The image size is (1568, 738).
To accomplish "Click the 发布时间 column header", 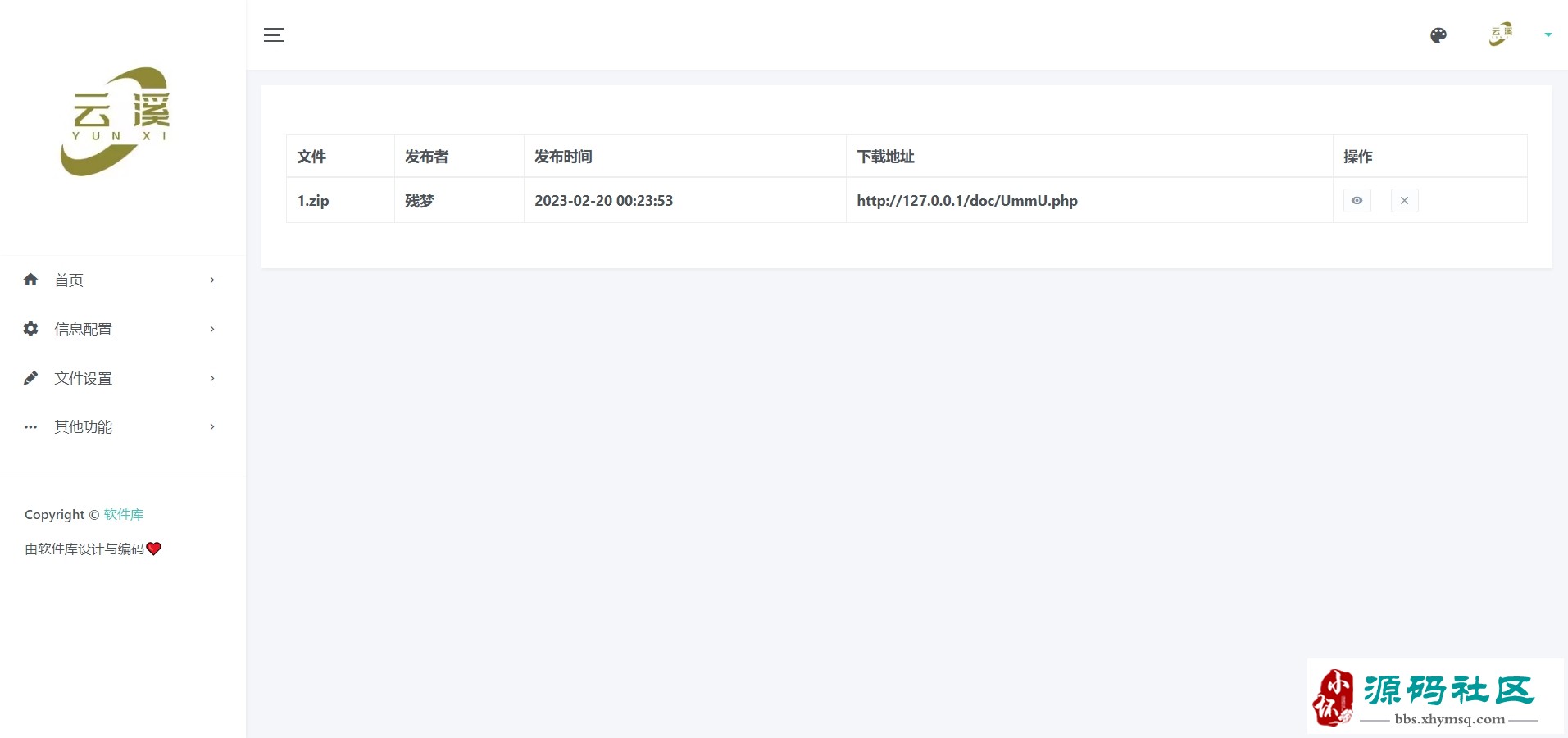I will click(563, 157).
